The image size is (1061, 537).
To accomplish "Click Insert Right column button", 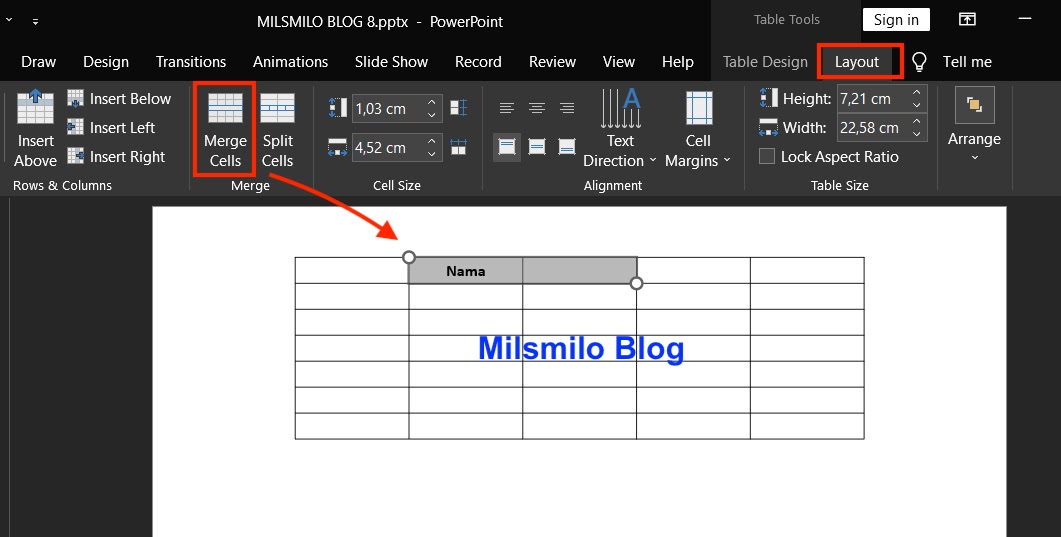I will pos(116,157).
